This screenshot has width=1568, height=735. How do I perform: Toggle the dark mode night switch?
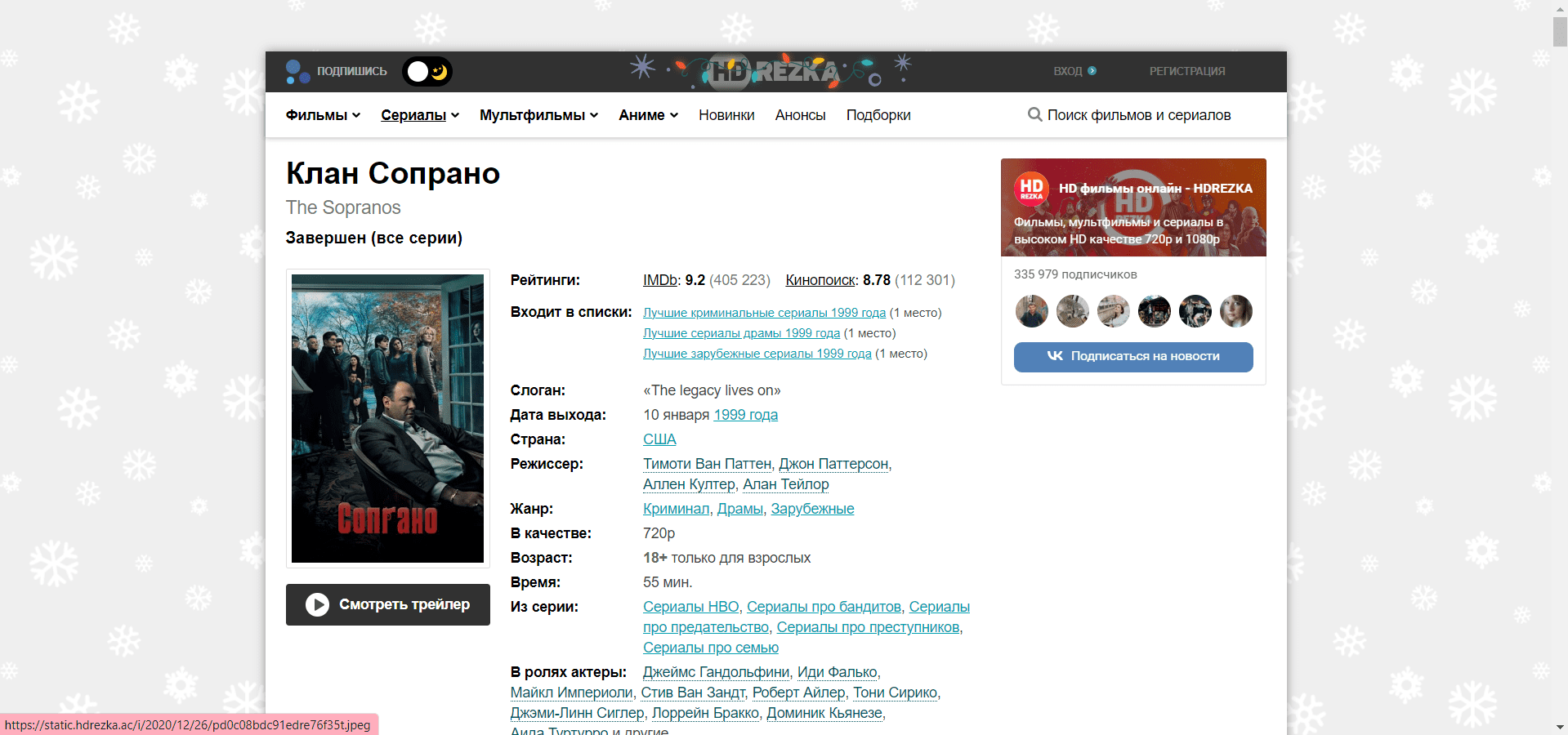[427, 72]
